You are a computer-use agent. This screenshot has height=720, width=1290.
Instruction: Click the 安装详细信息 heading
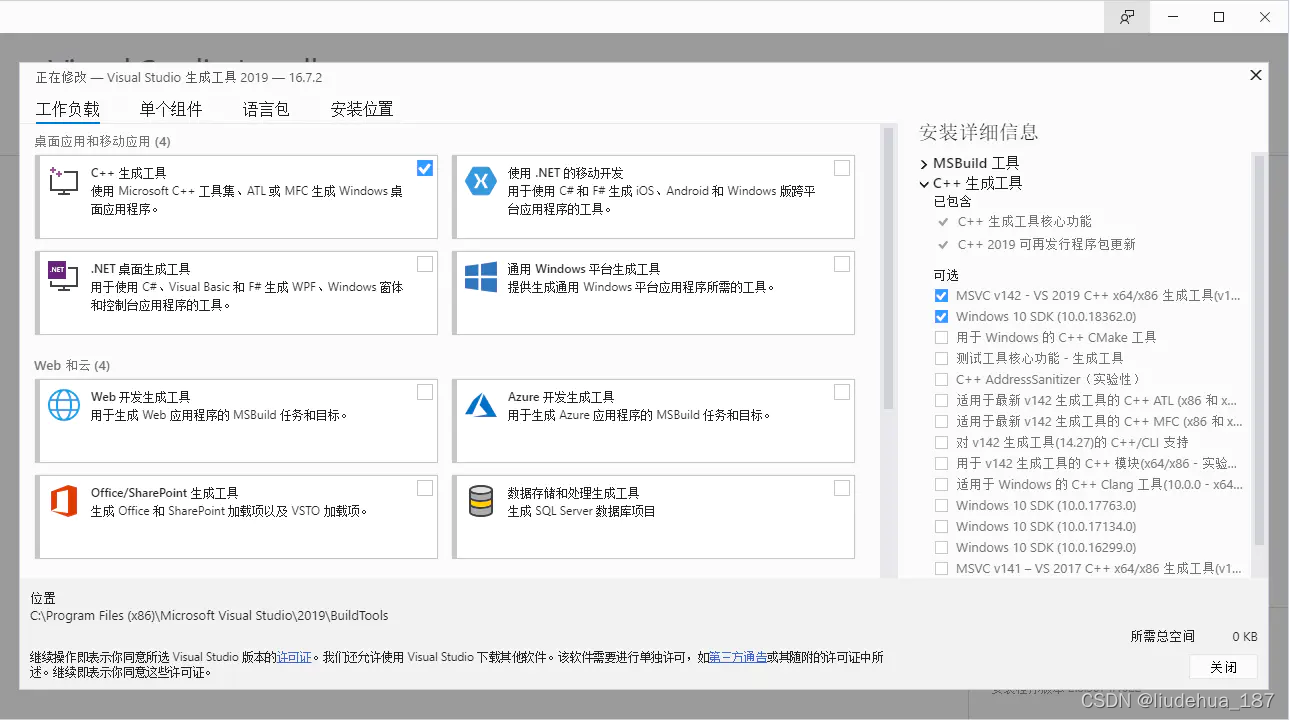[x=979, y=132]
